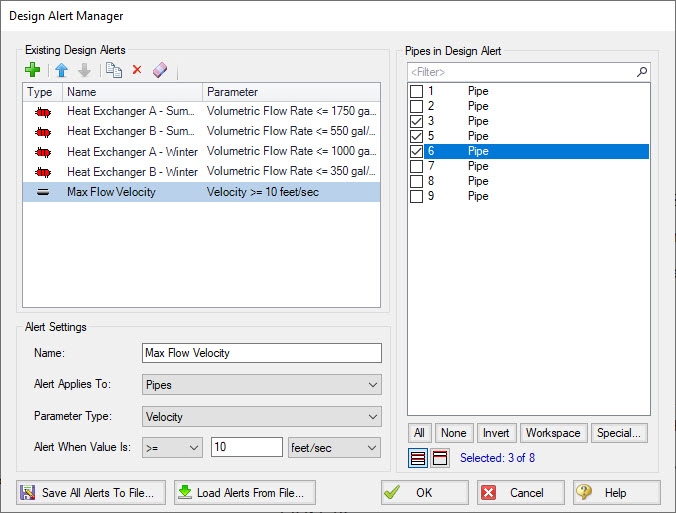Click the Volumetric Flow Rate <= 1750 parameter cell
Image resolution: width=676 pixels, height=513 pixels.
(x=291, y=111)
